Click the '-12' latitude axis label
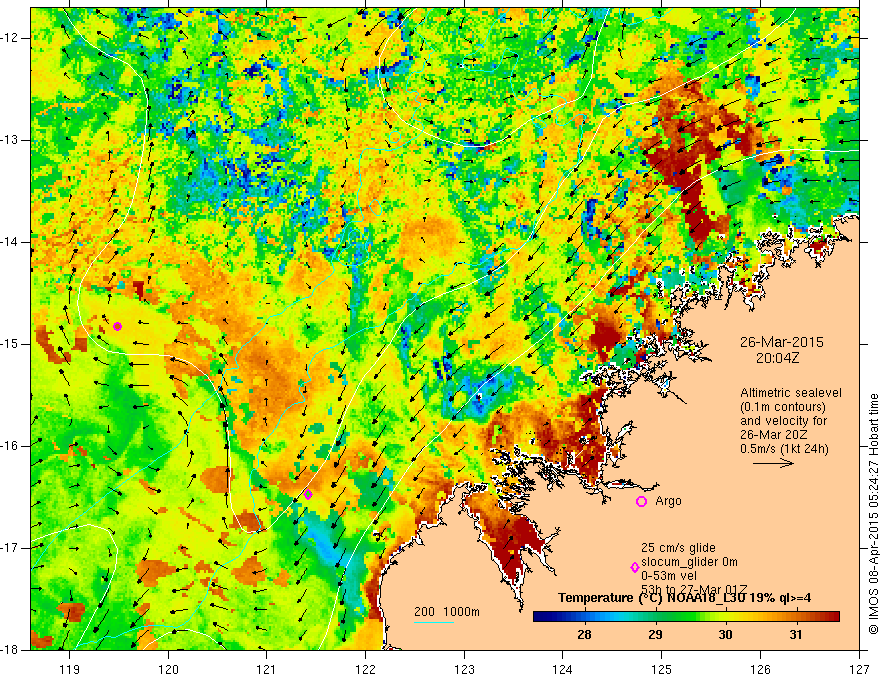 [x=10, y=38]
